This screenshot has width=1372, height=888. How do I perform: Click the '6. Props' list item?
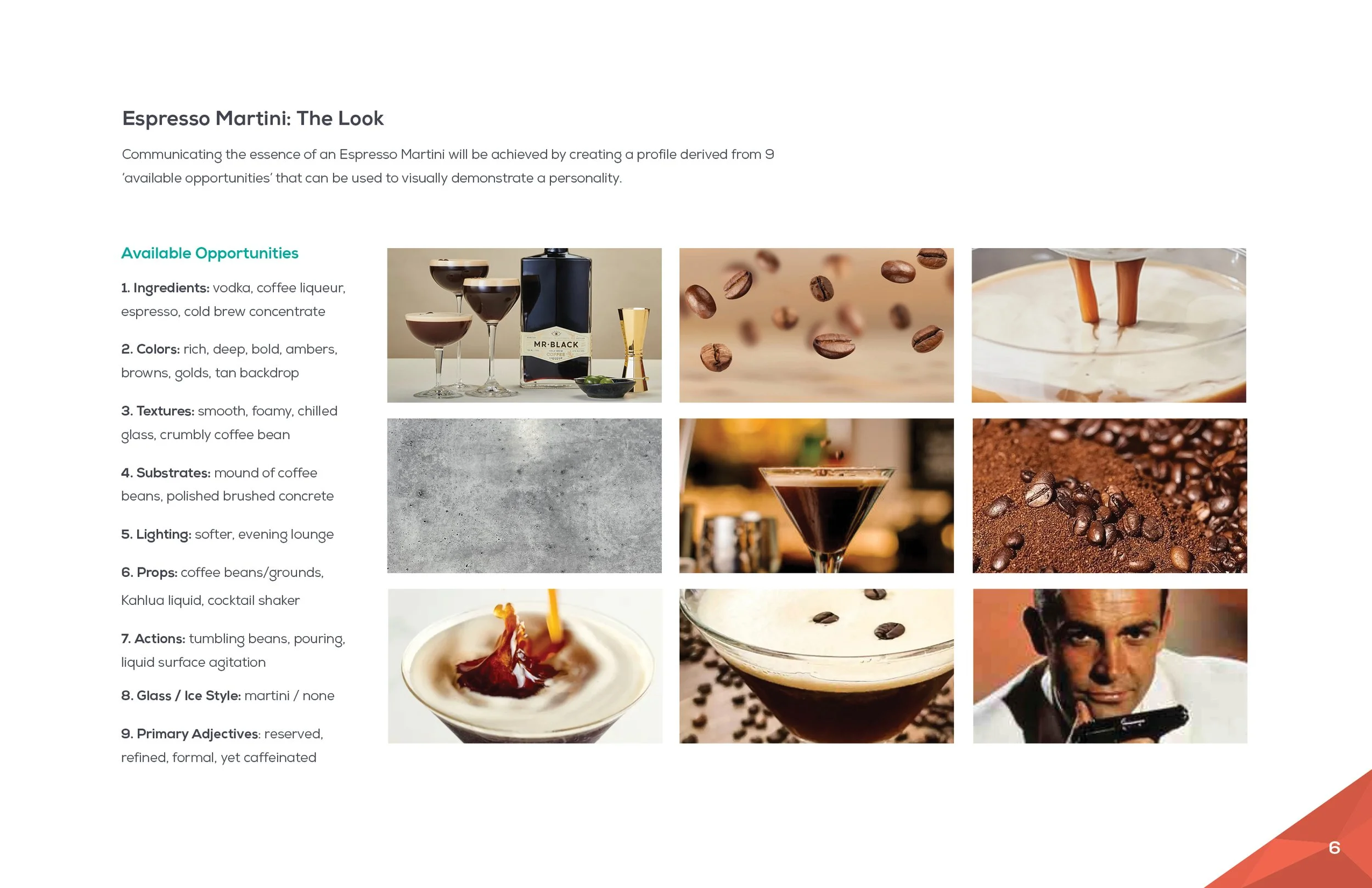point(222,587)
